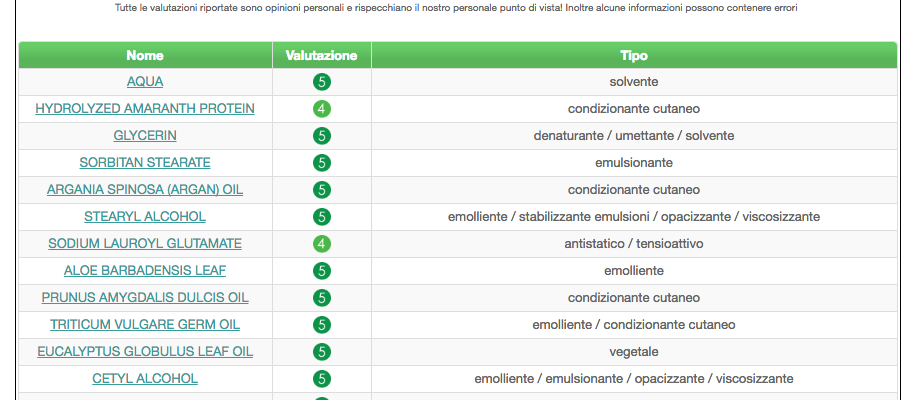Click the rating 5 badge for Stearyl Alcohol

point(321,217)
